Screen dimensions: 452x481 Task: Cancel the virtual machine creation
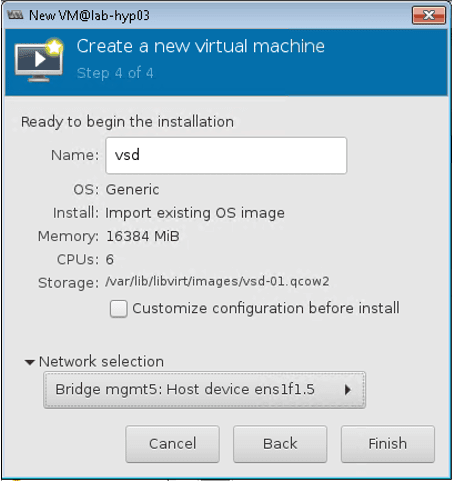172,444
